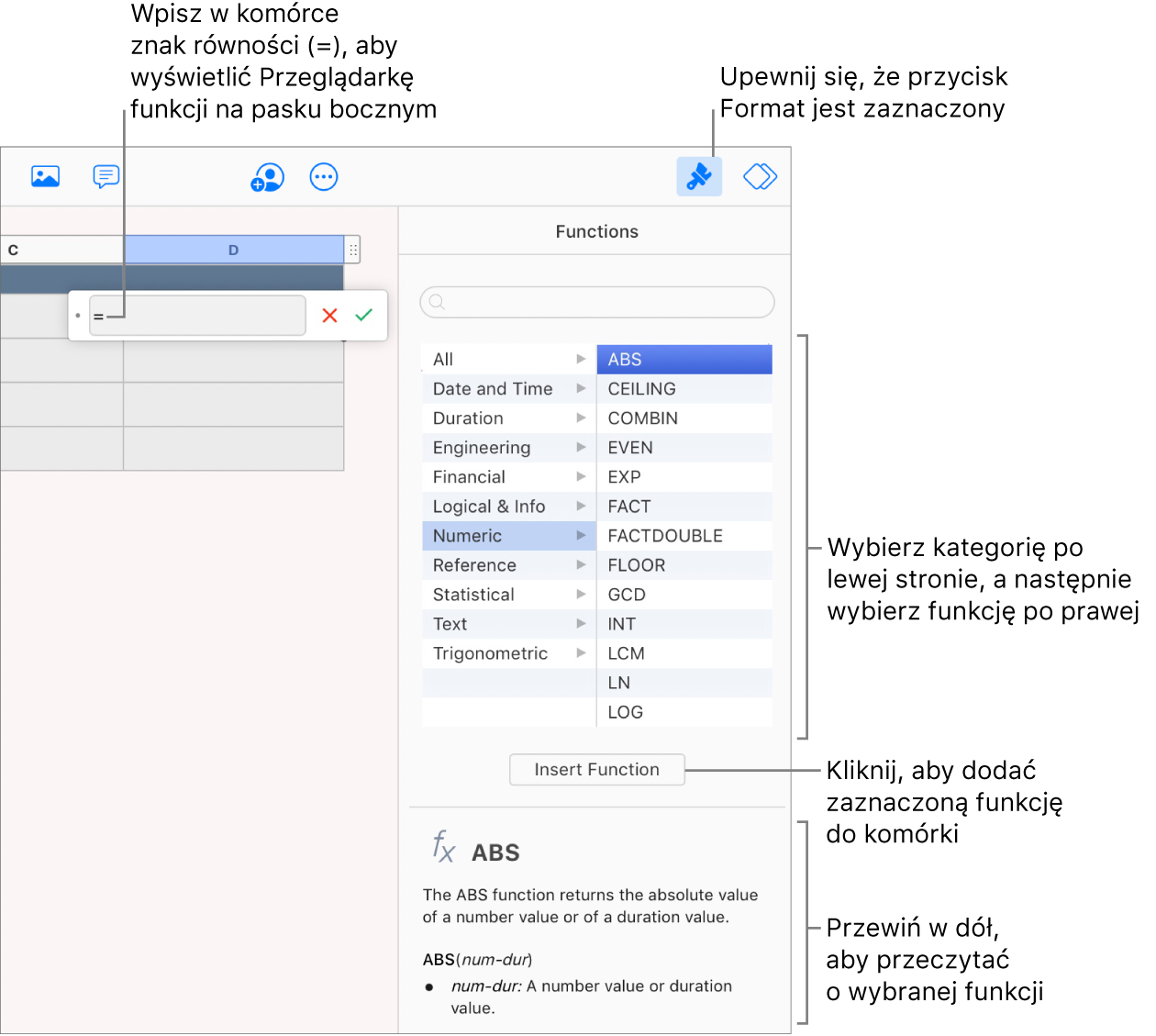Choose the LCM function

click(684, 653)
